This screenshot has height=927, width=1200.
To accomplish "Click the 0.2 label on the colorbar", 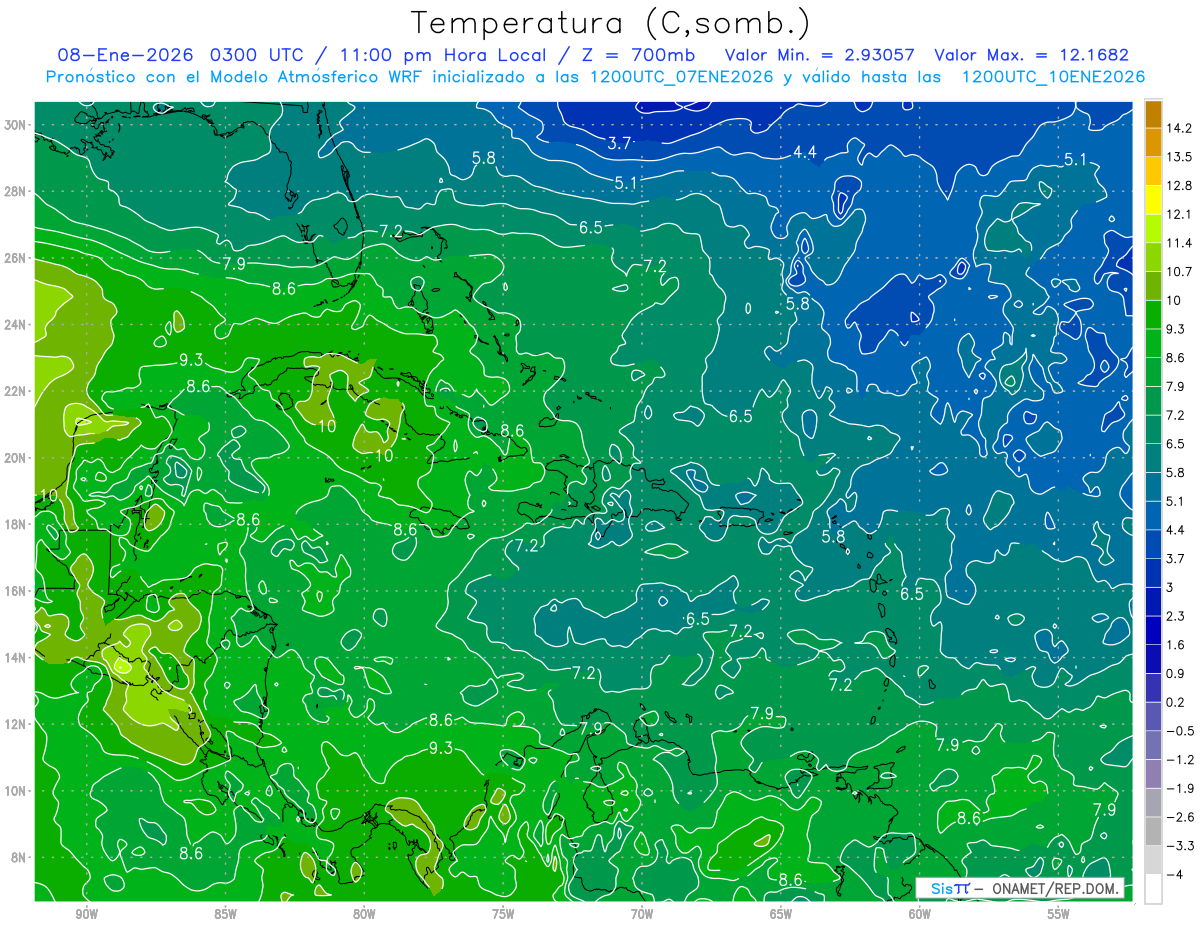I will tap(1176, 702).
